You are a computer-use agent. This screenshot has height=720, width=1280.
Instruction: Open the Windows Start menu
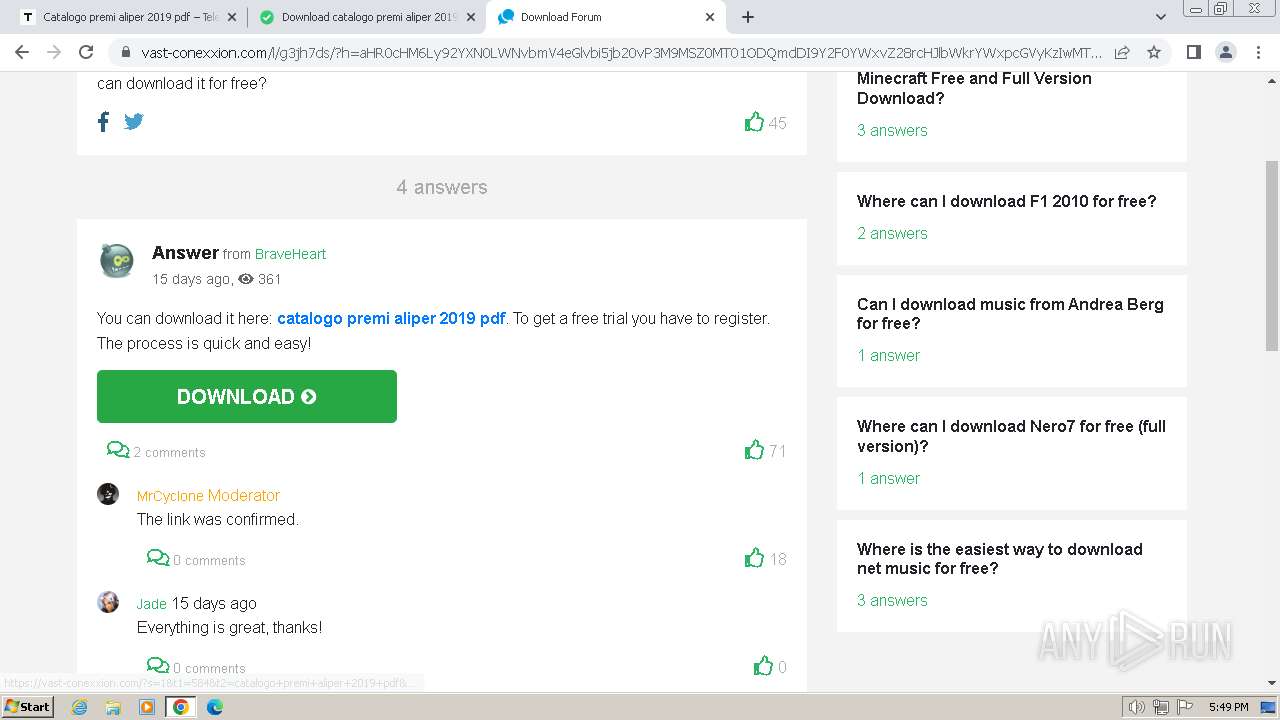tap(28, 706)
